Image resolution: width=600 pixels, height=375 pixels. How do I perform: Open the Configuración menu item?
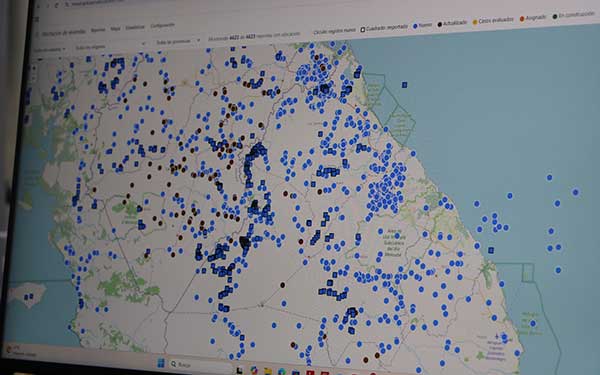pyautogui.click(x=162, y=26)
